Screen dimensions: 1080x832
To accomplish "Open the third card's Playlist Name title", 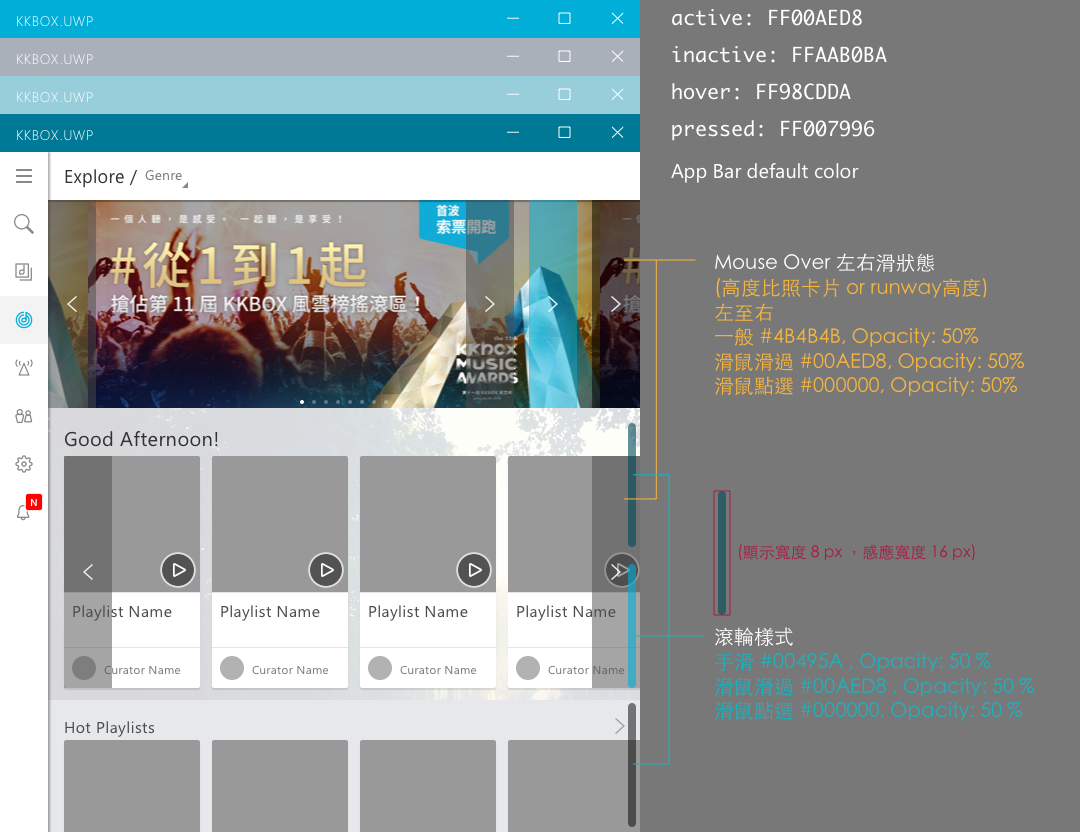I will [x=418, y=612].
